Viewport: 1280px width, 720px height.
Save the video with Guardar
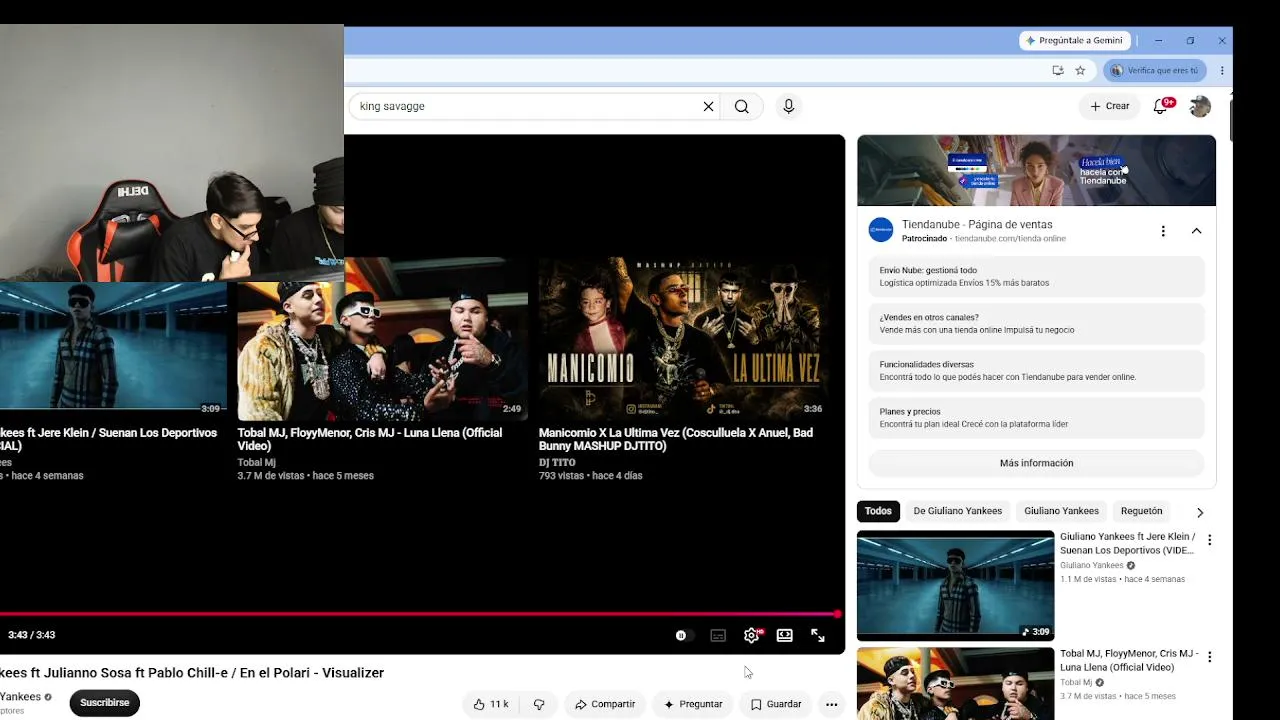coord(776,704)
